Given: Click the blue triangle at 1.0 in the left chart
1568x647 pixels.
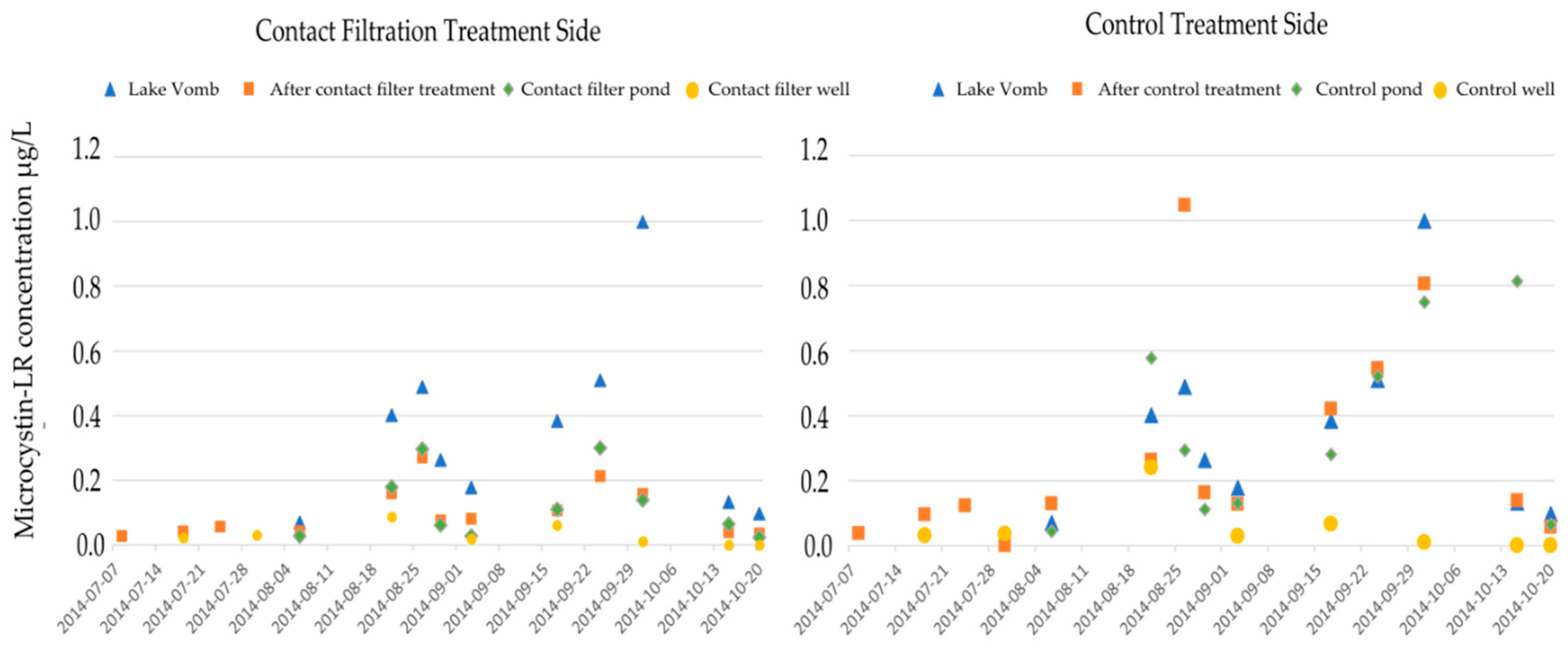Looking at the screenshot, I should click(x=642, y=222).
